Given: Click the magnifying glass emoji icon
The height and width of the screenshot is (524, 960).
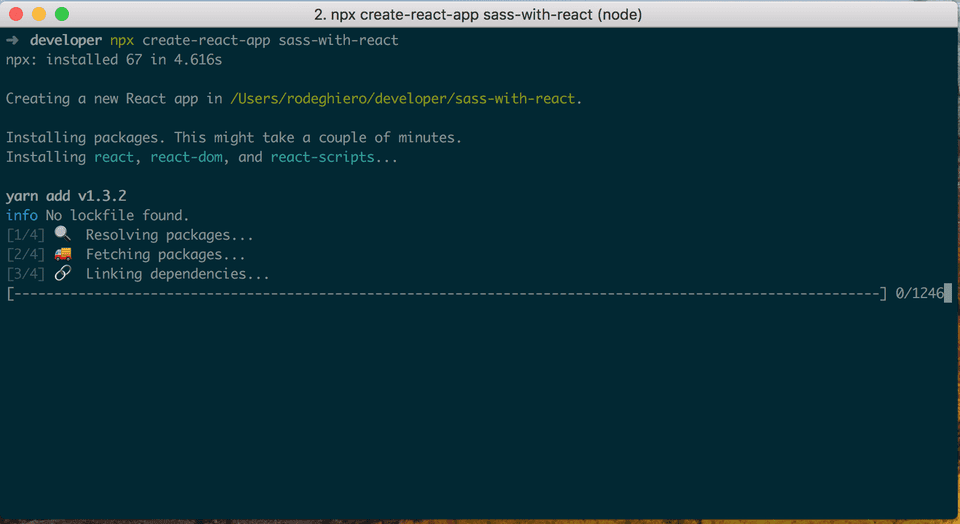Looking at the screenshot, I should [x=62, y=234].
